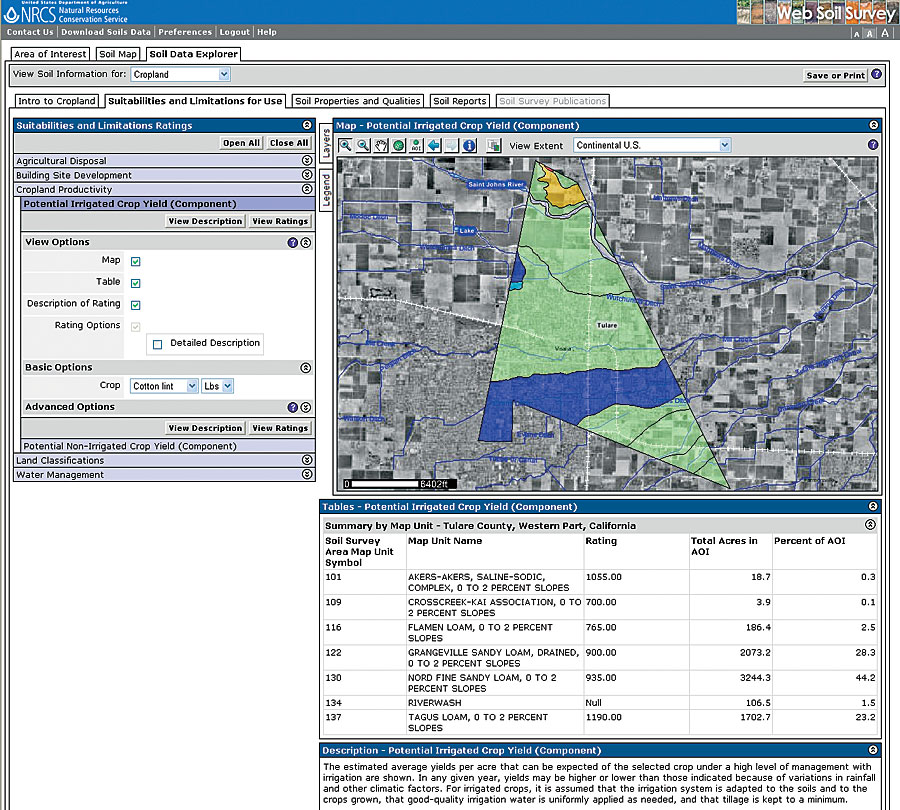Switch to the Soil Map tab
This screenshot has width=900, height=810.
pos(118,54)
